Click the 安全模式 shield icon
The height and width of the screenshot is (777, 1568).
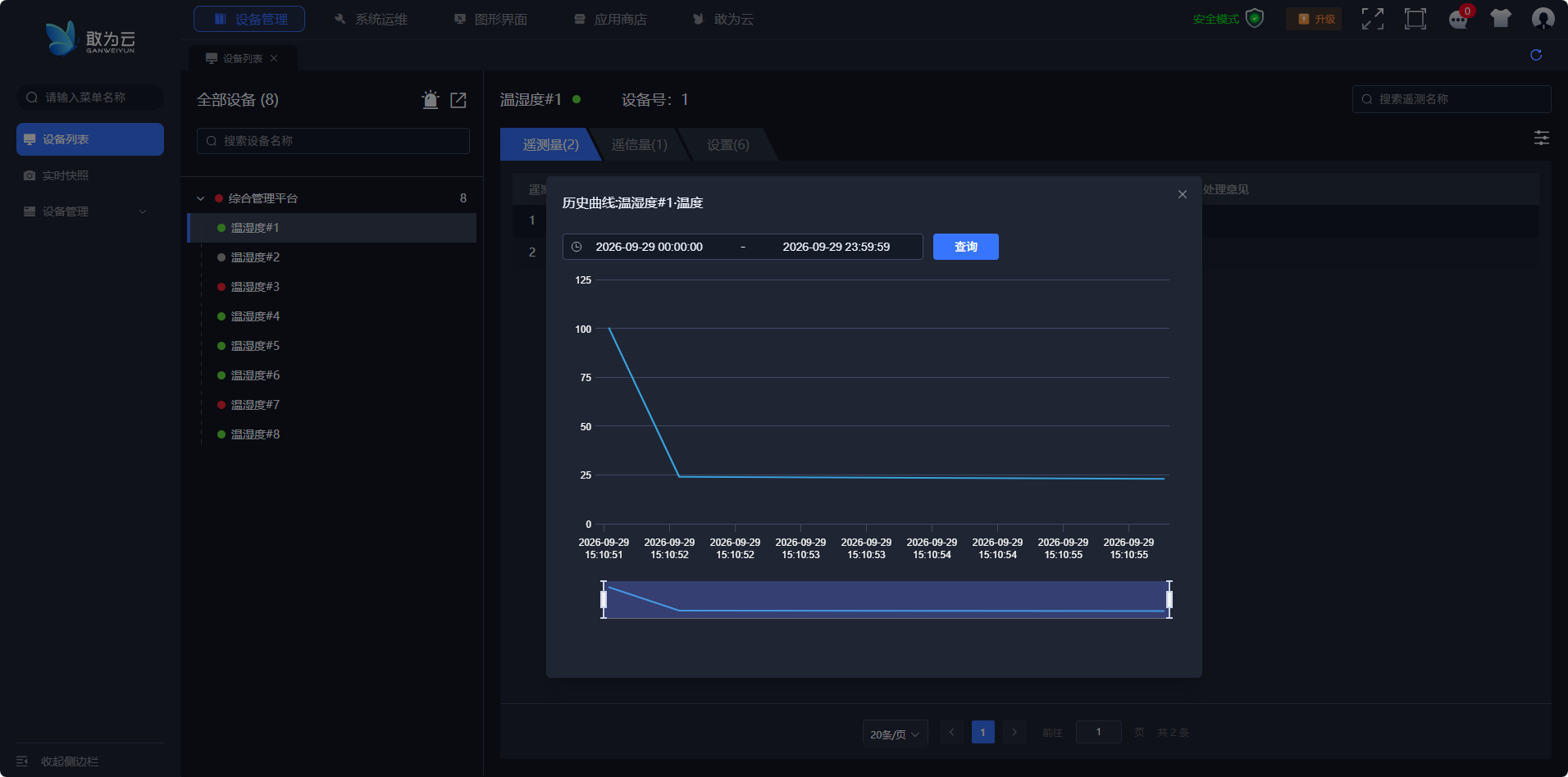pyautogui.click(x=1255, y=18)
